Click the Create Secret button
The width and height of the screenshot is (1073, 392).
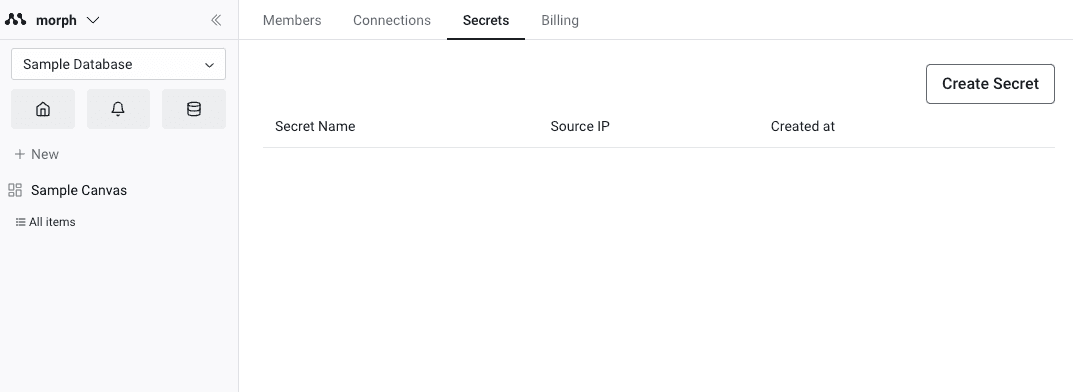(990, 84)
